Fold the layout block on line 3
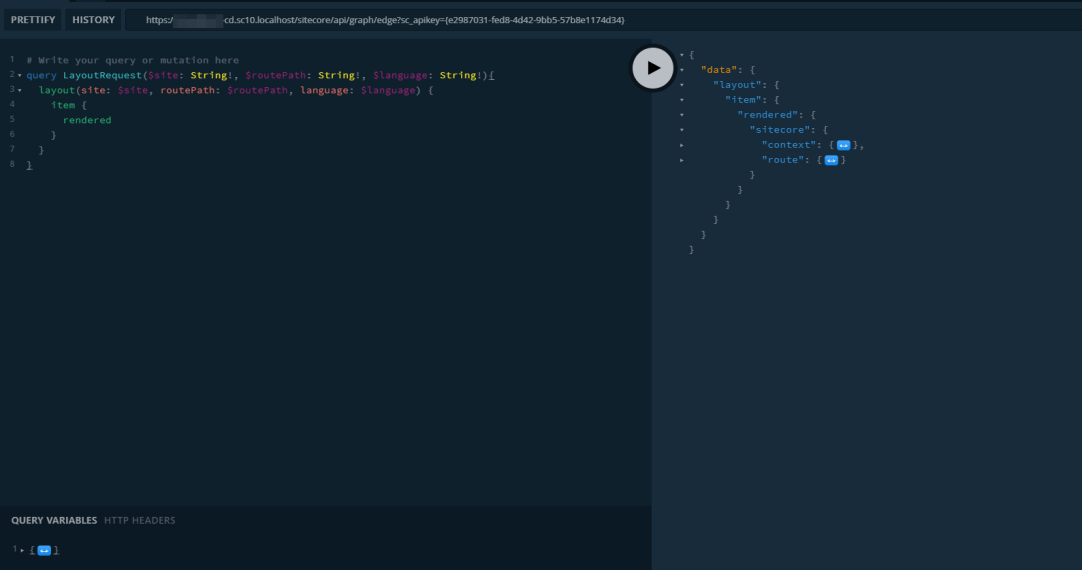This screenshot has height=570, width=1082. point(20,90)
